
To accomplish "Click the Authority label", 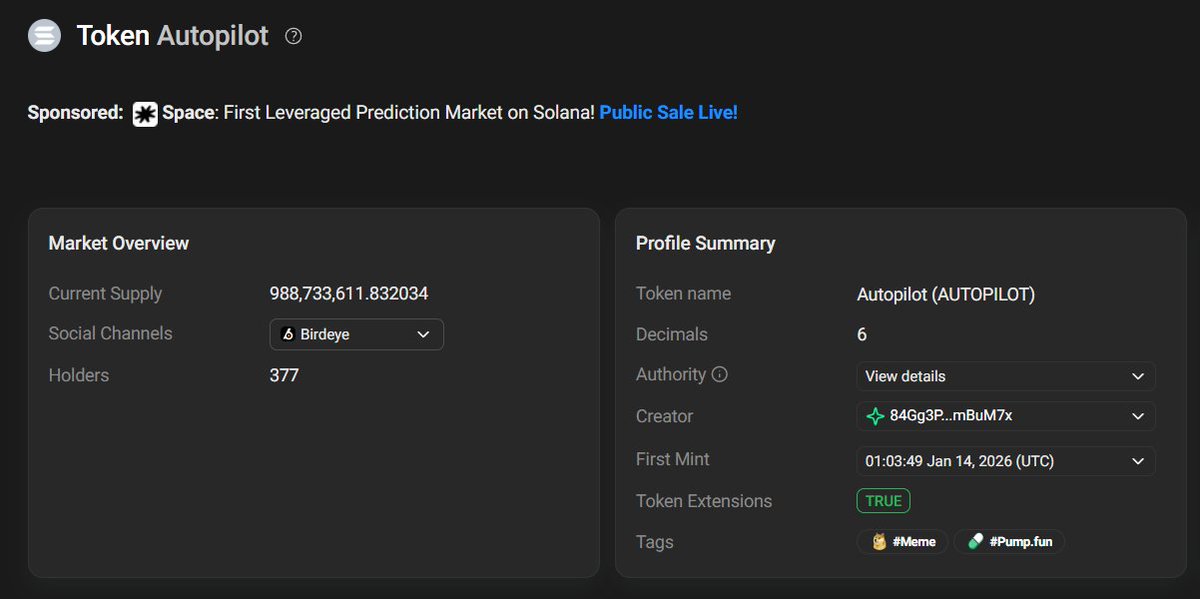I will click(671, 375).
